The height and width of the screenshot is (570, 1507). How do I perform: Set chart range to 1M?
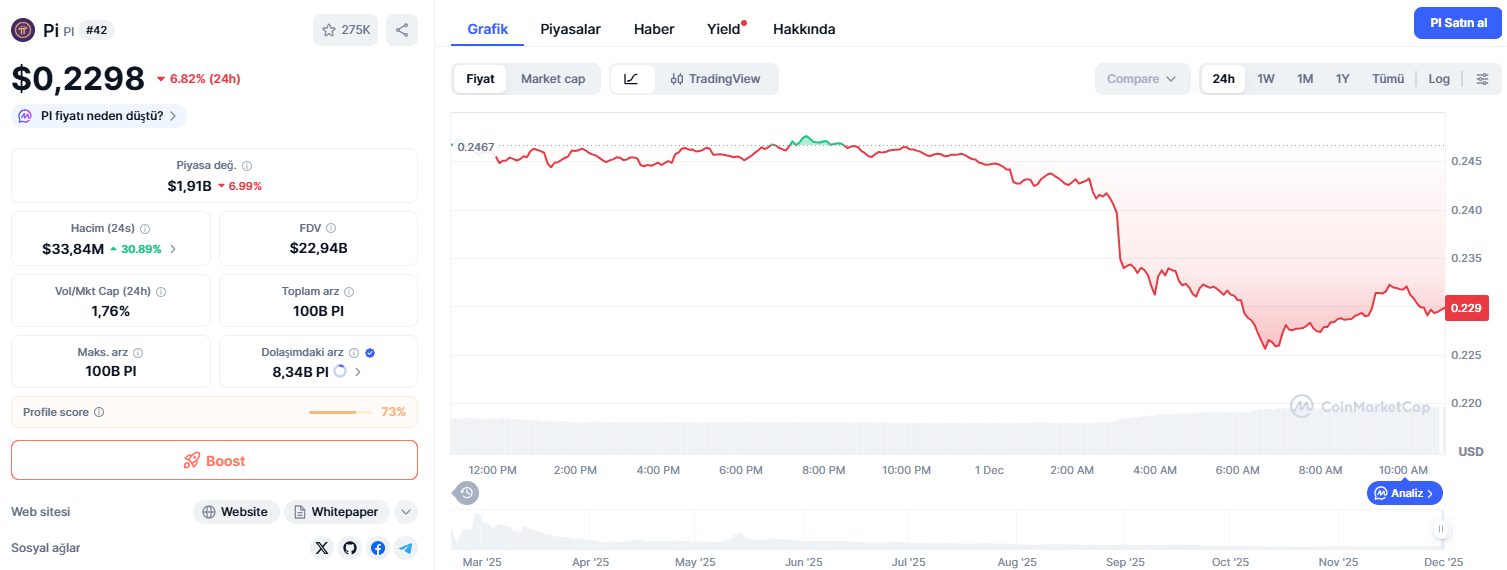coord(1305,79)
